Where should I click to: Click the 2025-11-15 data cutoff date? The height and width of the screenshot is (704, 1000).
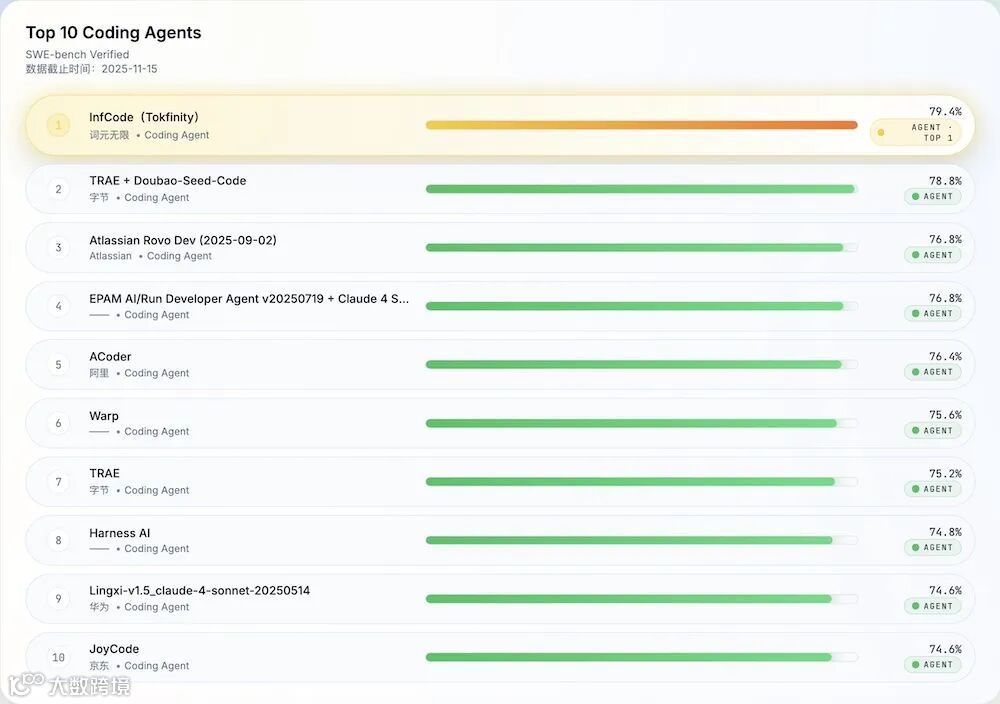coord(129,69)
